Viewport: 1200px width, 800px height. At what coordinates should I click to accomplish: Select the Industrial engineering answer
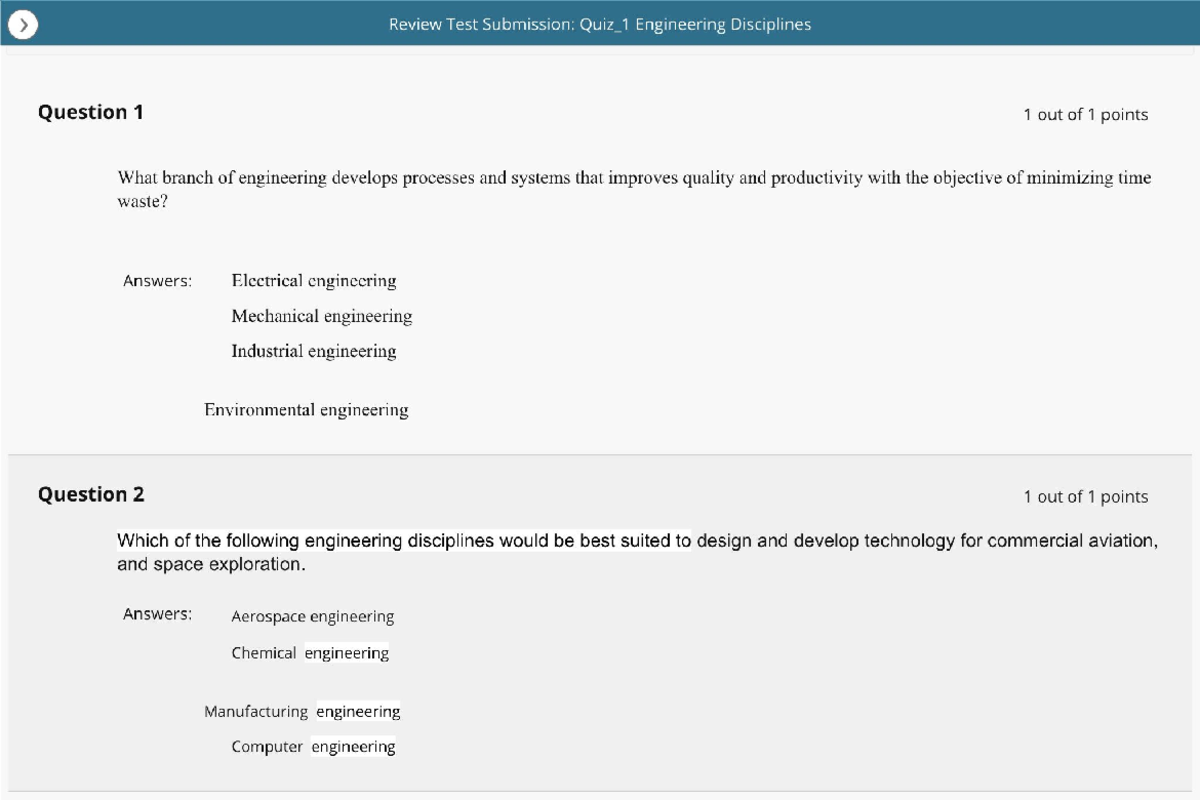tap(314, 351)
